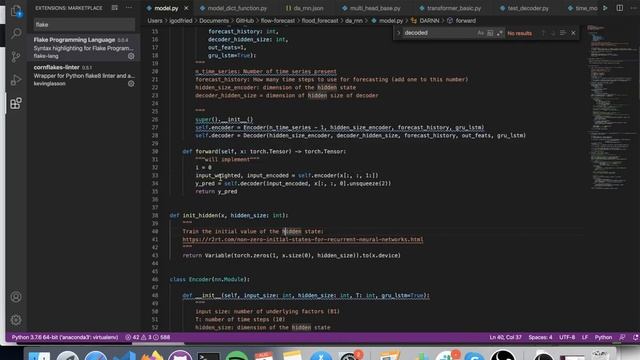Screen dimensions: 640x360
Task: Toggle Match Case in find widget
Action: (480, 33)
